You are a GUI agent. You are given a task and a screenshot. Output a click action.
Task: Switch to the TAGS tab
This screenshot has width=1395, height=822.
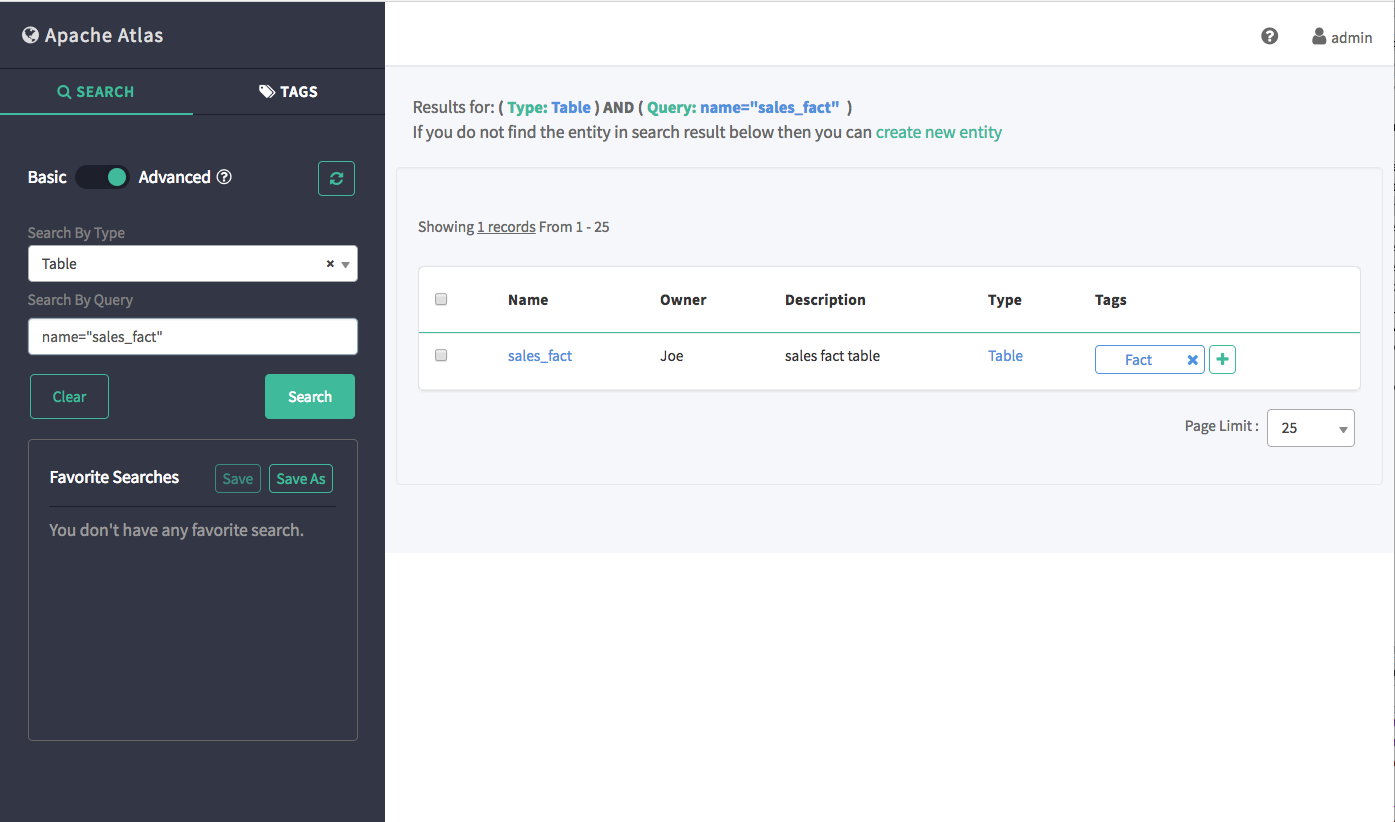[289, 92]
